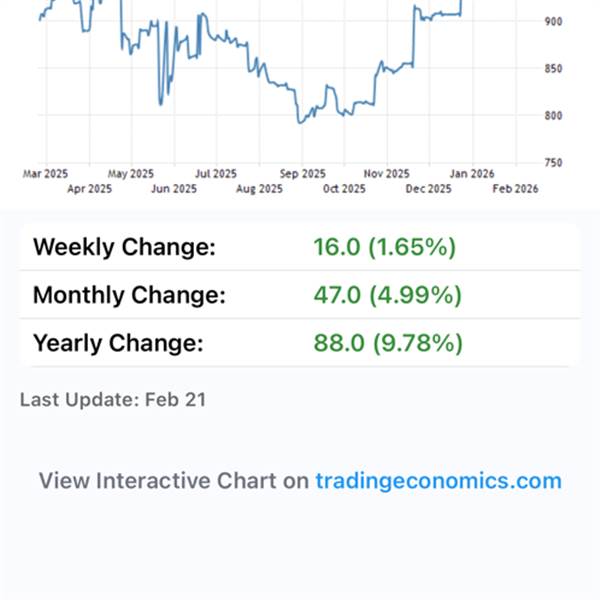Click the Weekly Change label
This screenshot has height=600, width=600.
click(124, 247)
